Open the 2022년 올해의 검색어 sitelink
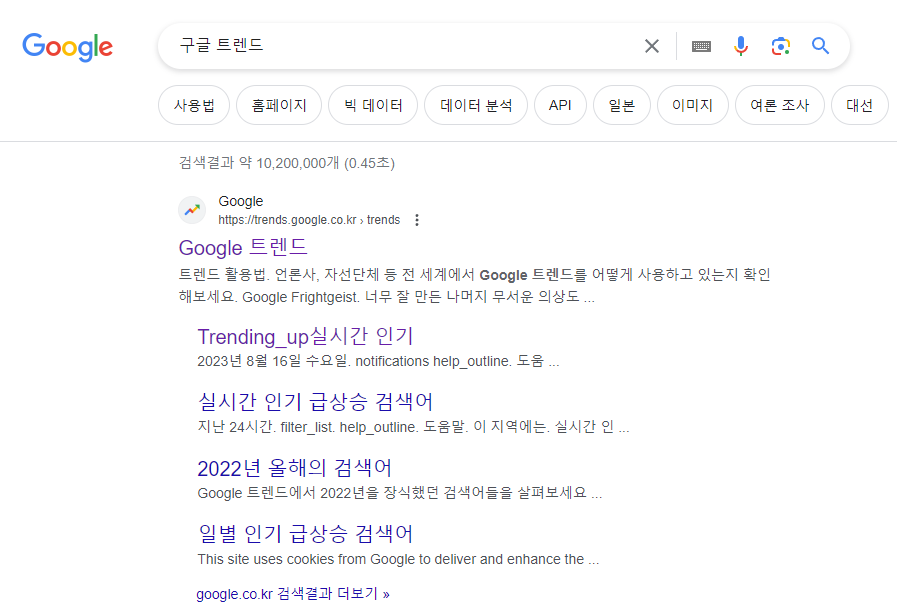 click(295, 468)
